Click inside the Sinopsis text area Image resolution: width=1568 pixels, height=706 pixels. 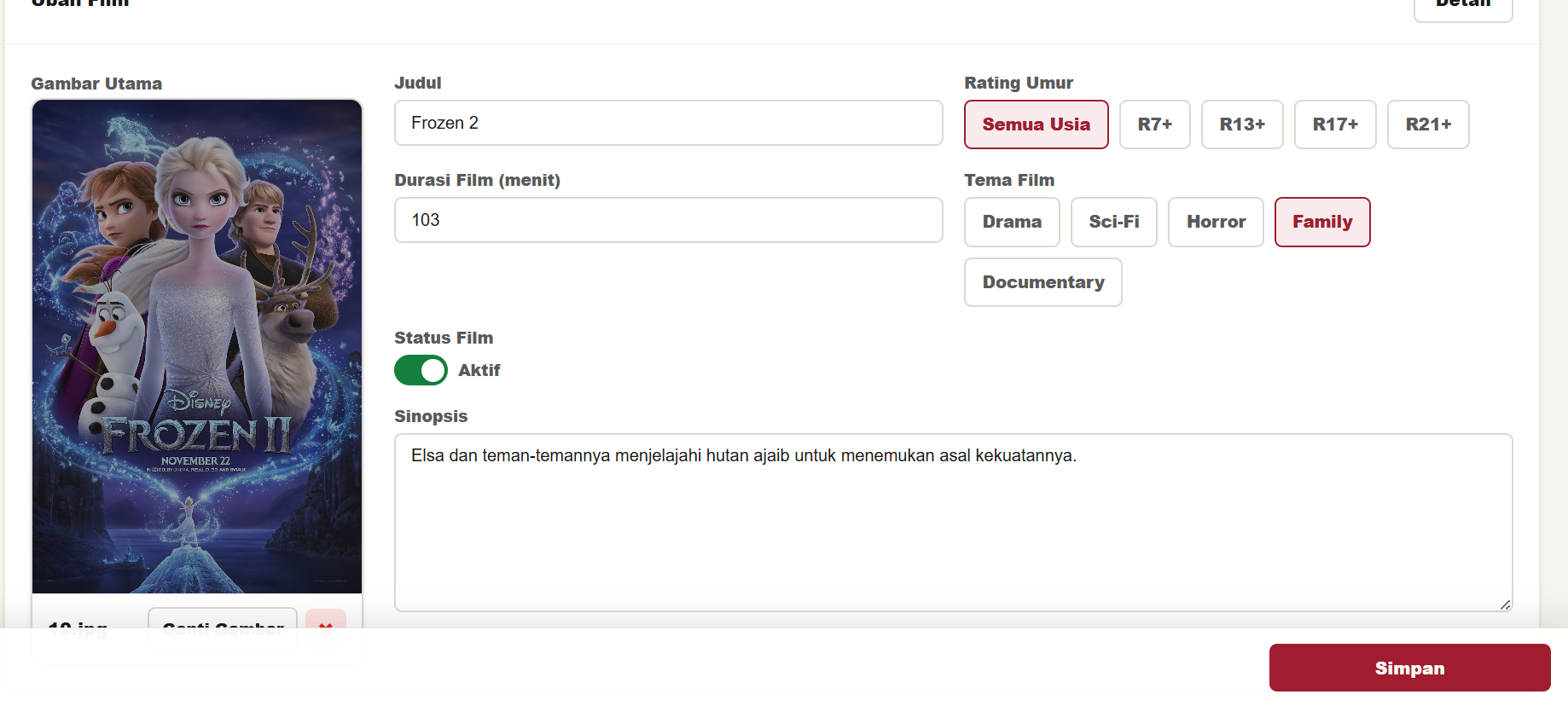click(953, 523)
